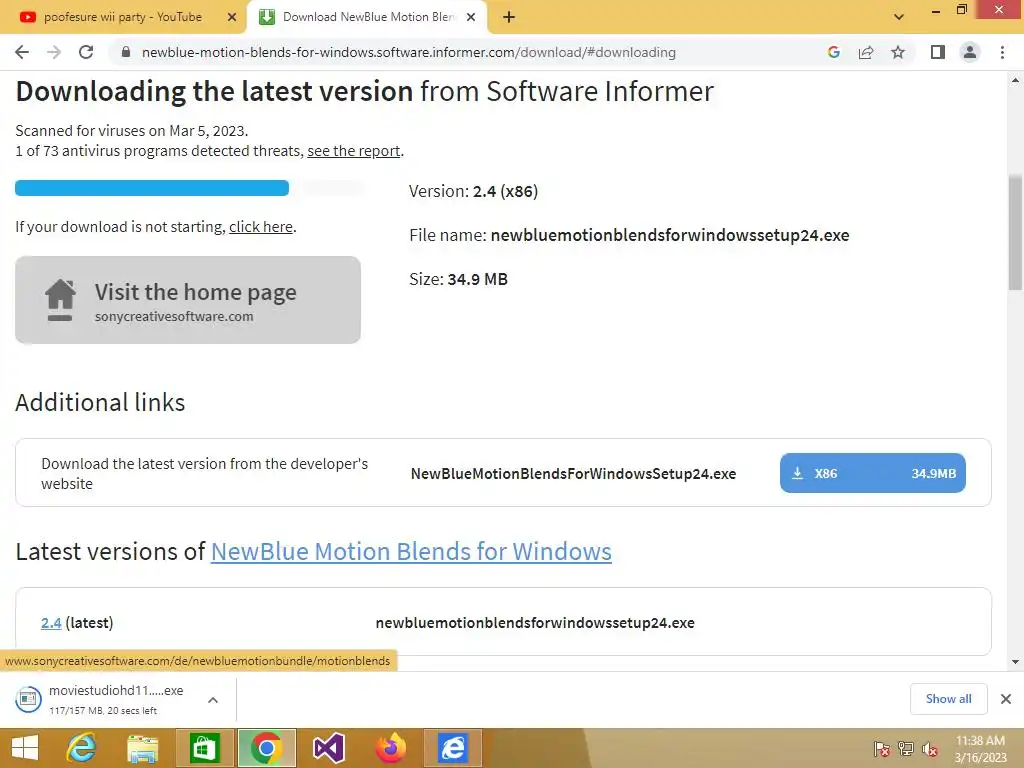
Task: Open the Google icon in address bar
Action: pos(833,52)
